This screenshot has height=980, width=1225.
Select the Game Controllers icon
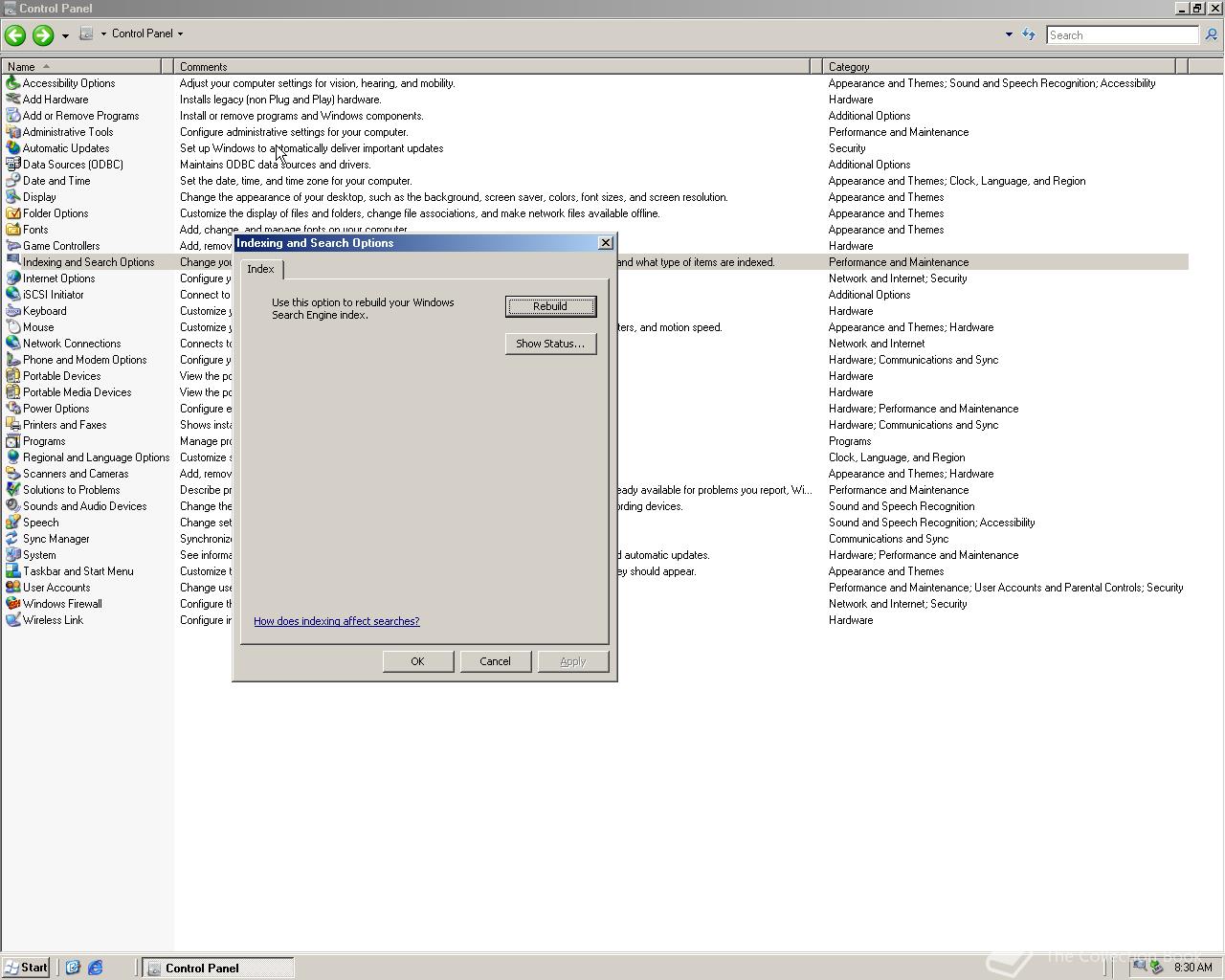point(13,246)
